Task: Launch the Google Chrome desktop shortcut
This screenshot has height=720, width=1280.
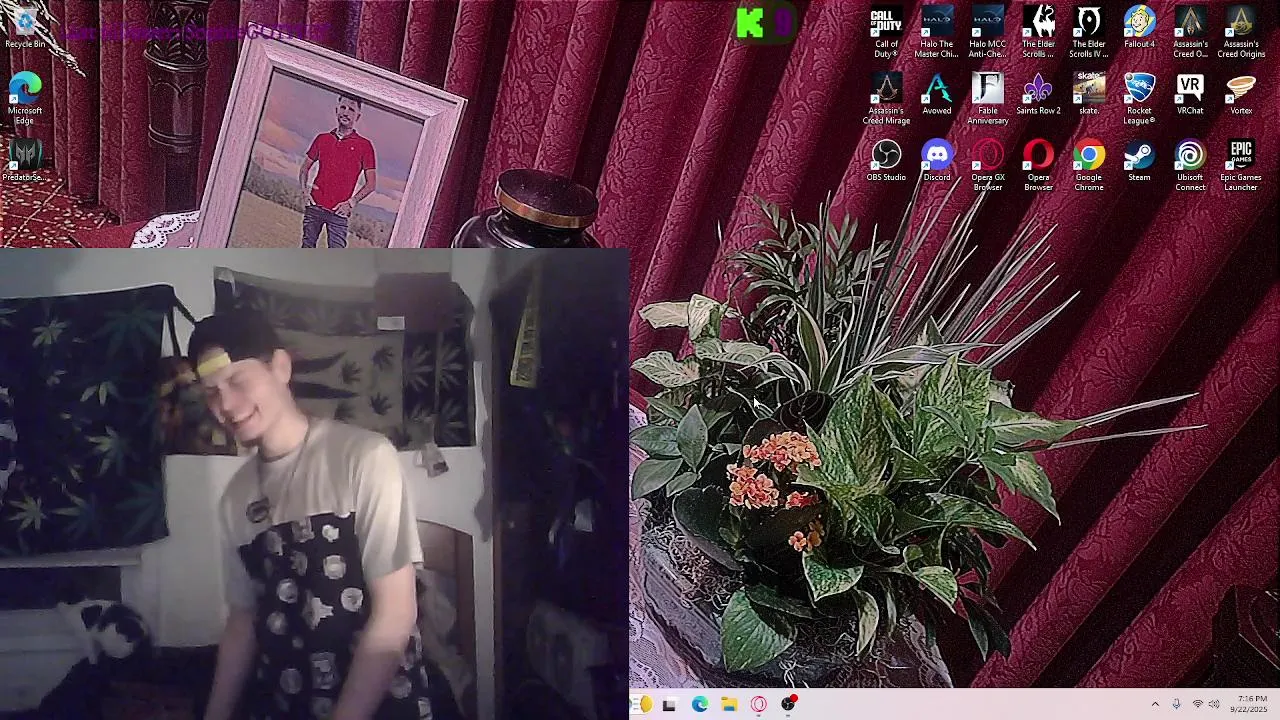Action: (1088, 165)
